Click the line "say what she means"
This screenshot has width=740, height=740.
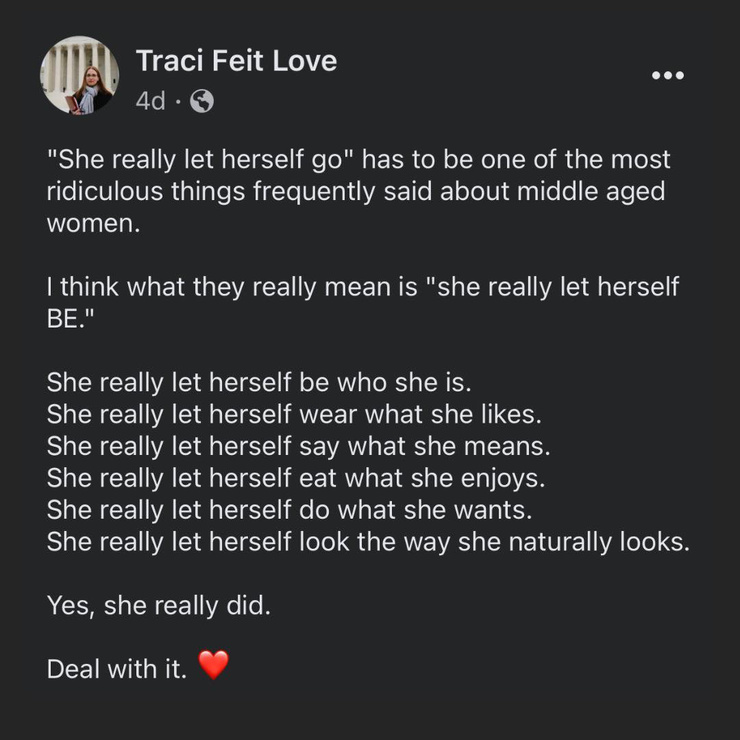point(299,446)
